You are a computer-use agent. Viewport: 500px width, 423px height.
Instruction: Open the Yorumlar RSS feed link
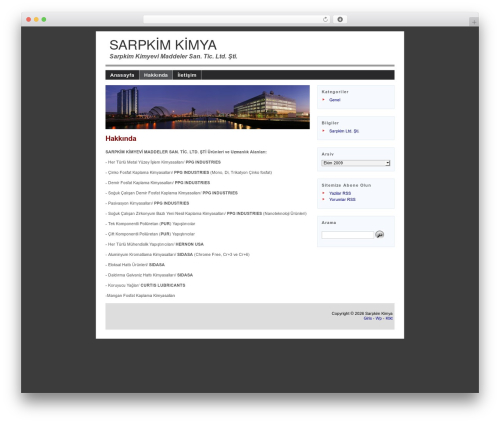pyautogui.click(x=342, y=199)
